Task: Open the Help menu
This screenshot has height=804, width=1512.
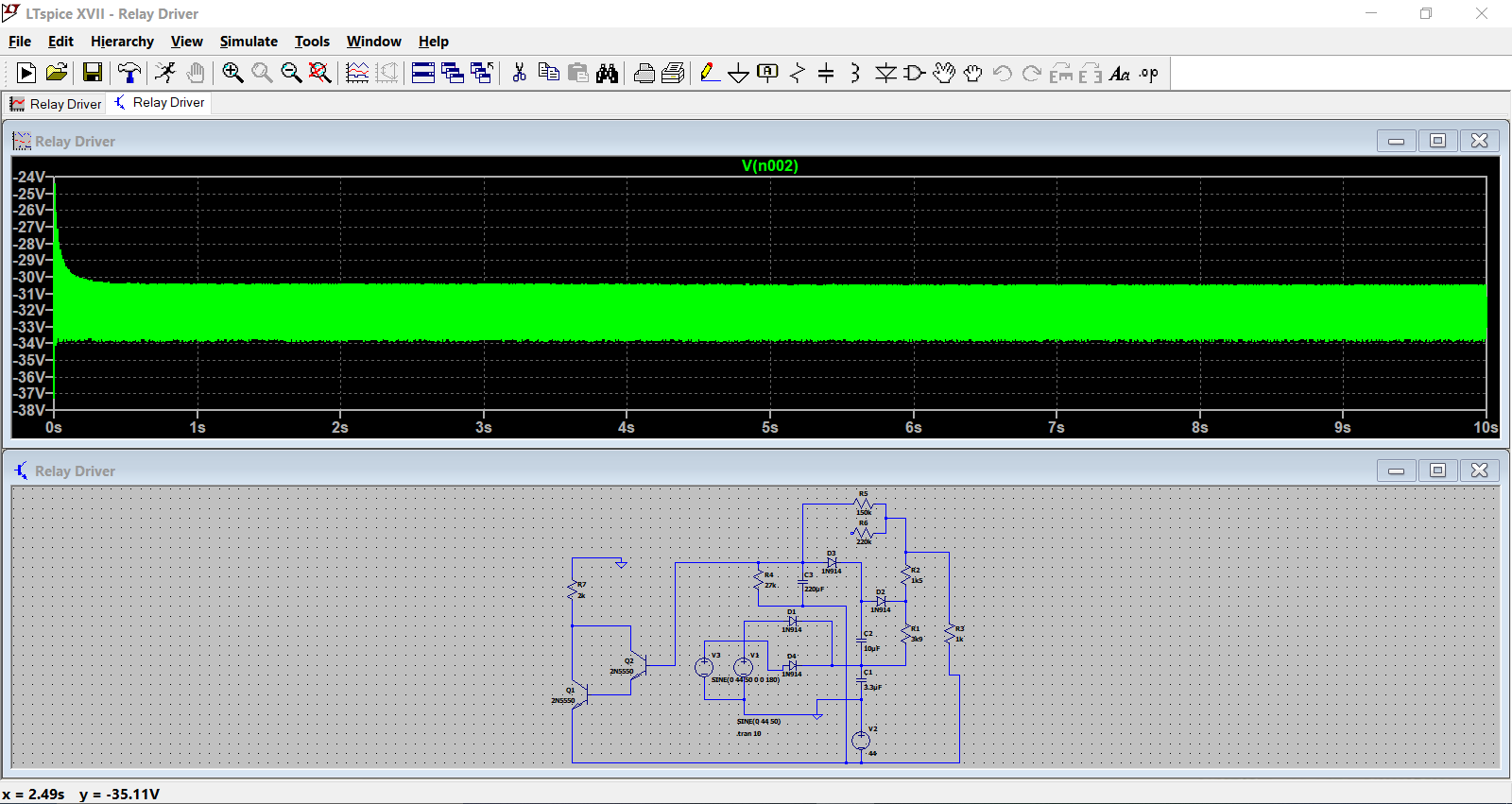Action: coord(434,42)
